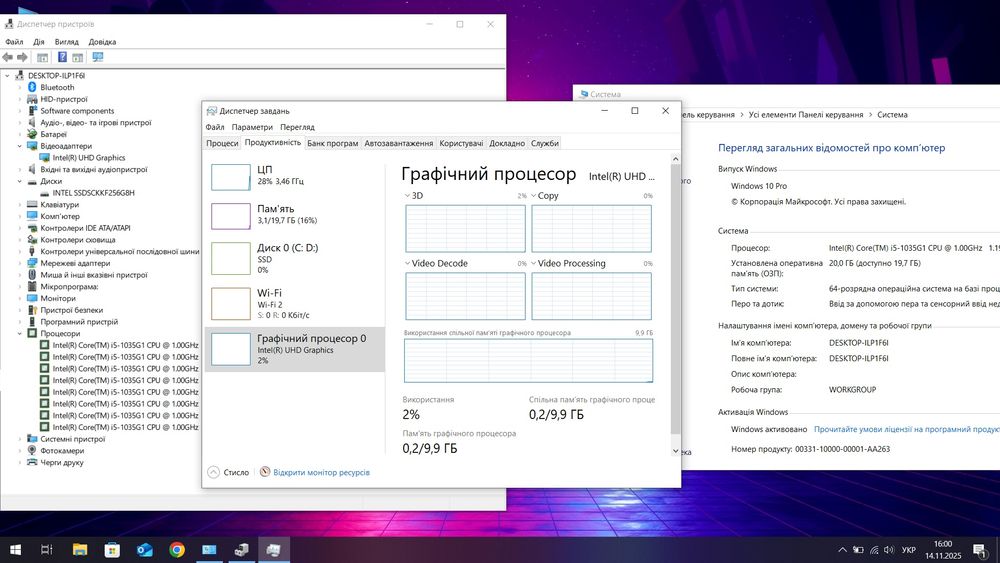This screenshot has height=563, width=1000.
Task: Switch to the Процеси tab
Action: (x=222, y=143)
